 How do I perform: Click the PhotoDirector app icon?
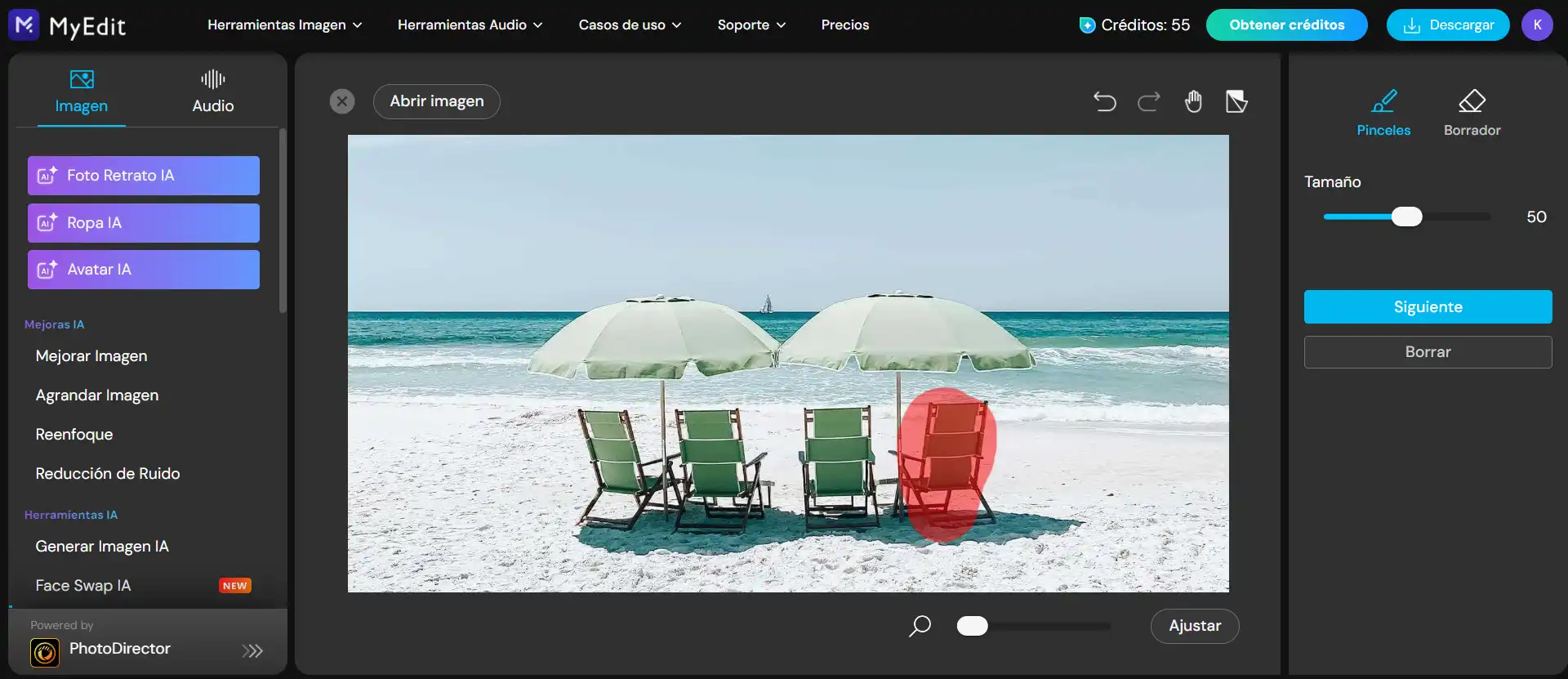tap(45, 652)
